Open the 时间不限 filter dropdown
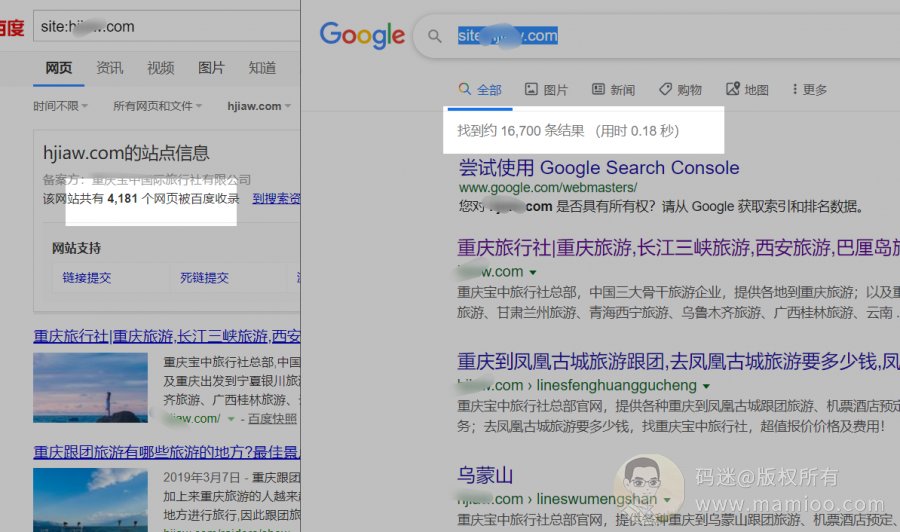 60,106
